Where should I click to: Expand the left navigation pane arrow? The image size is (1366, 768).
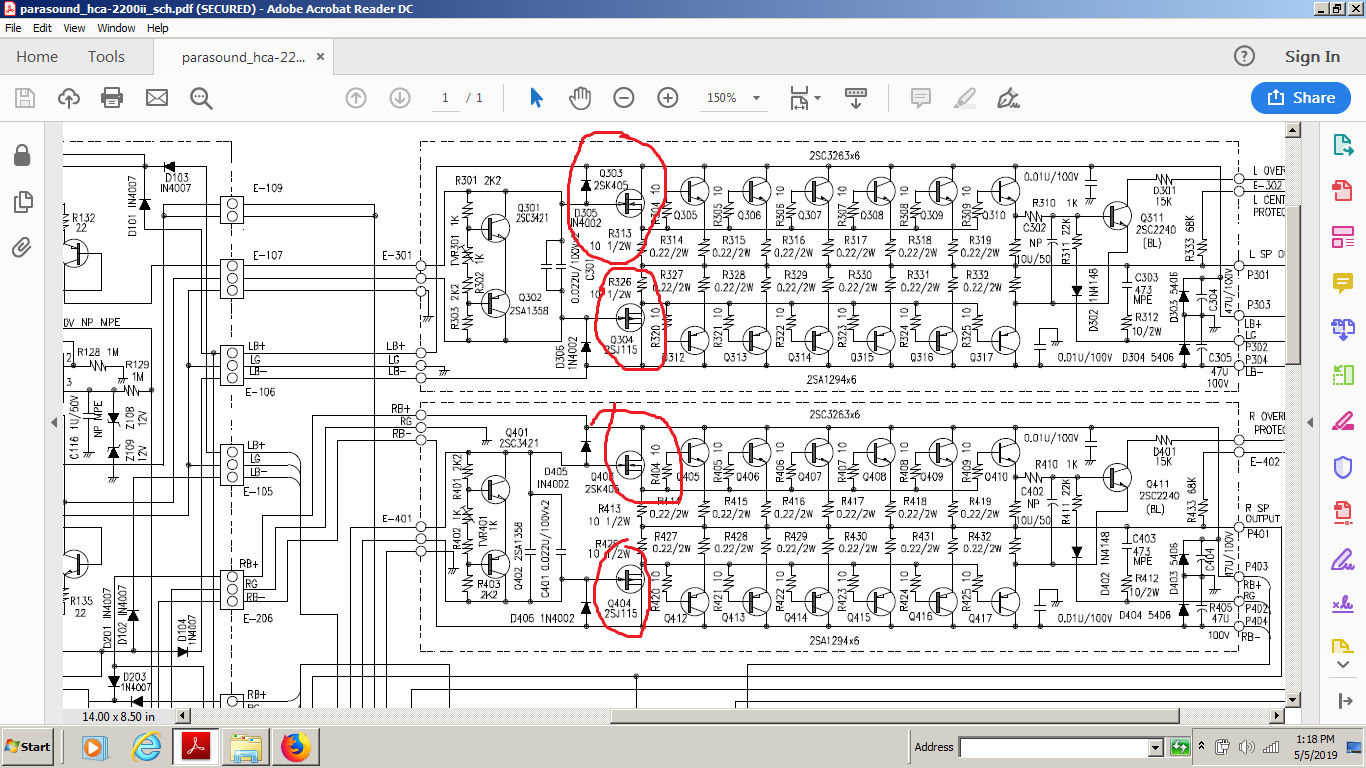[x=55, y=423]
